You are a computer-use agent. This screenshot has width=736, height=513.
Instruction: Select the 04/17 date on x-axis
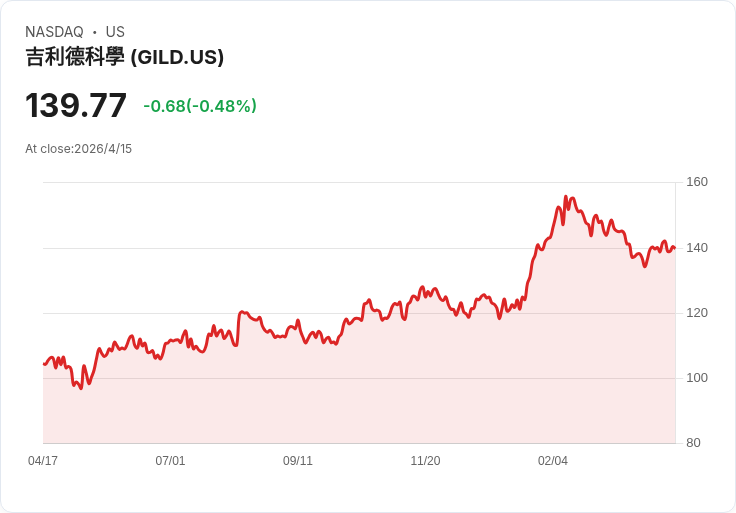43,461
